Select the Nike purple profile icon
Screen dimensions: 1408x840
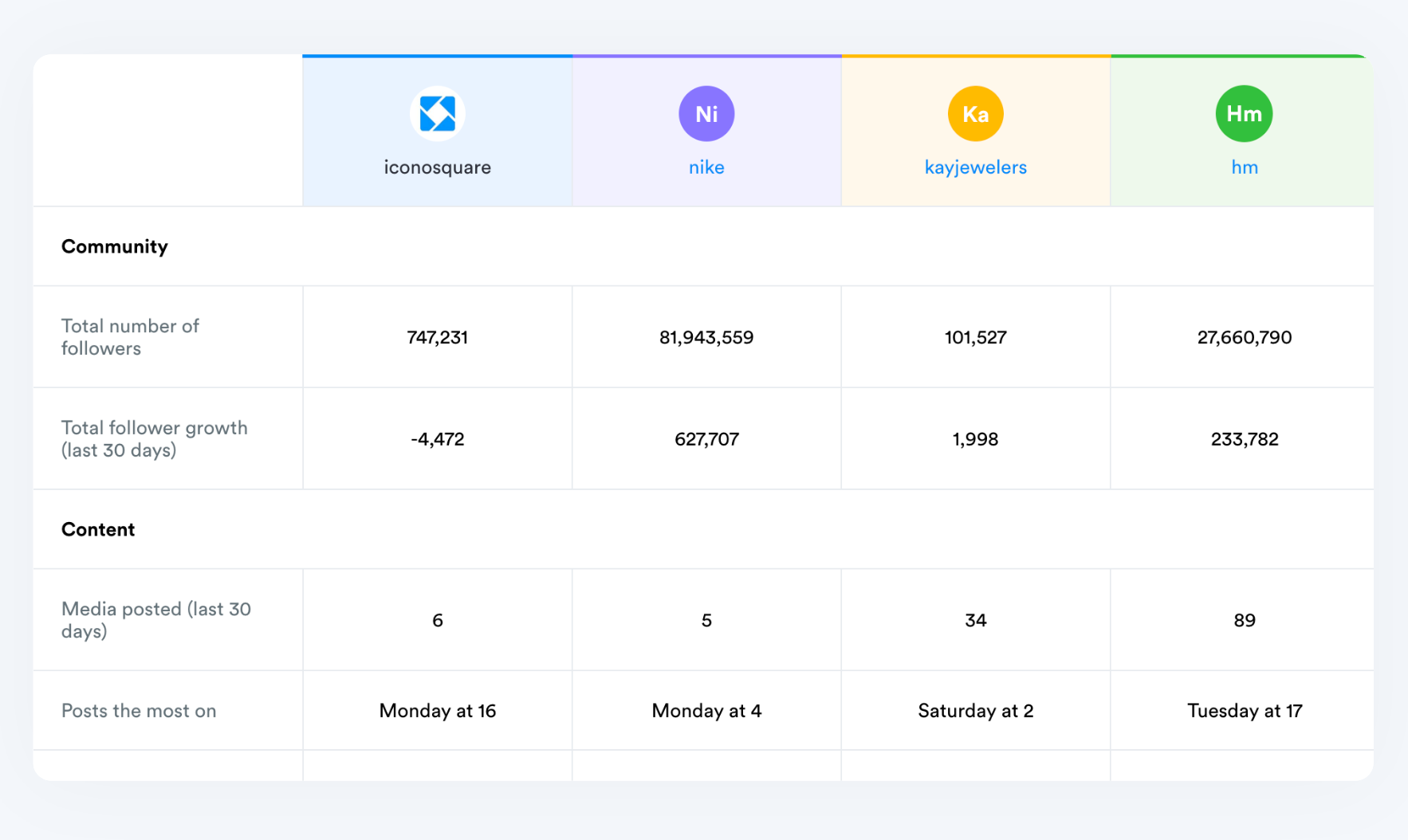click(706, 113)
